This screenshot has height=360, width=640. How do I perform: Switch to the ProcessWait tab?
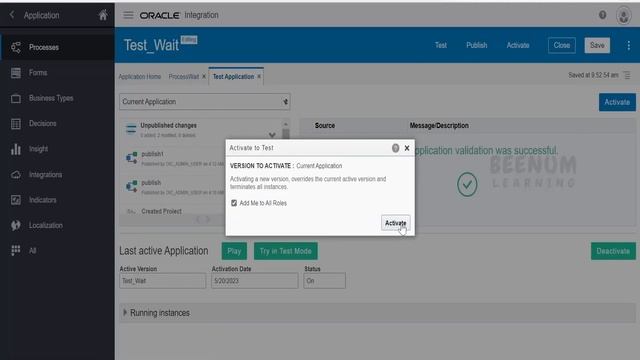[184, 77]
